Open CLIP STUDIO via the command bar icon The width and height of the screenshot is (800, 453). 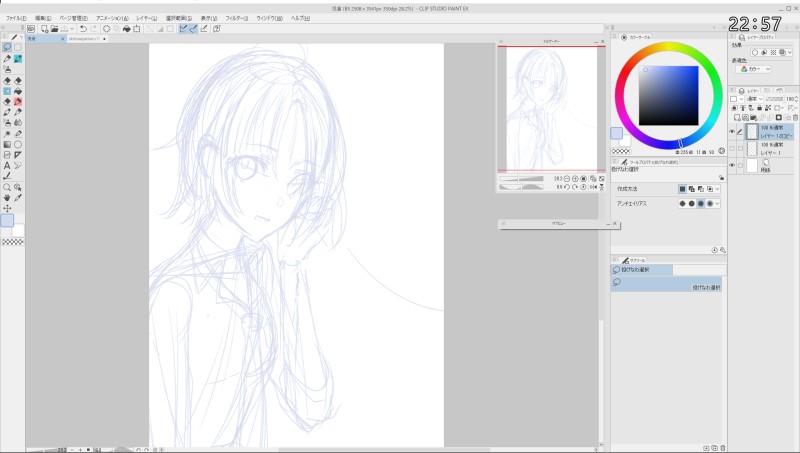[31, 29]
